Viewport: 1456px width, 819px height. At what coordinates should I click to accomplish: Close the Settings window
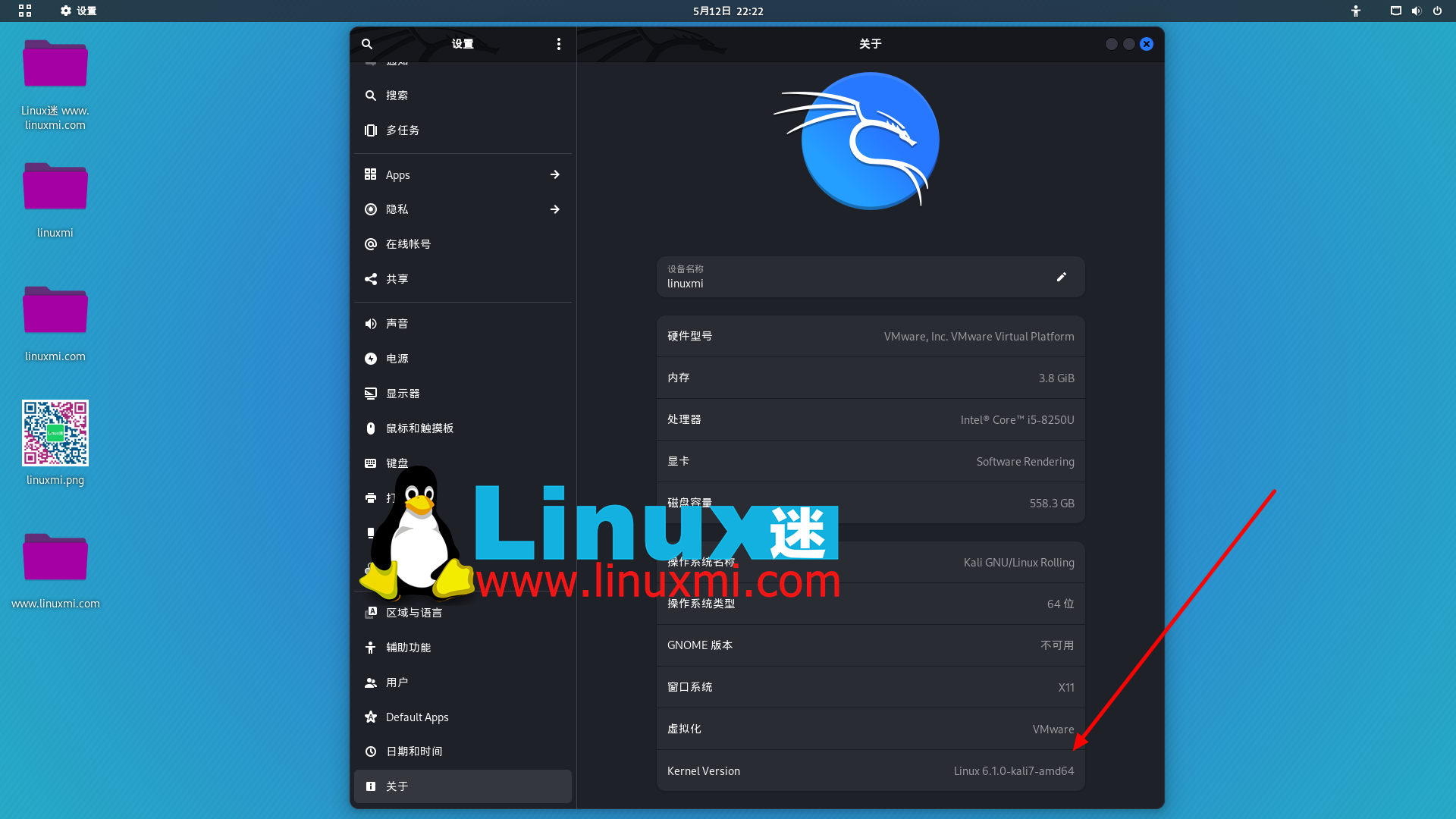point(1147,44)
